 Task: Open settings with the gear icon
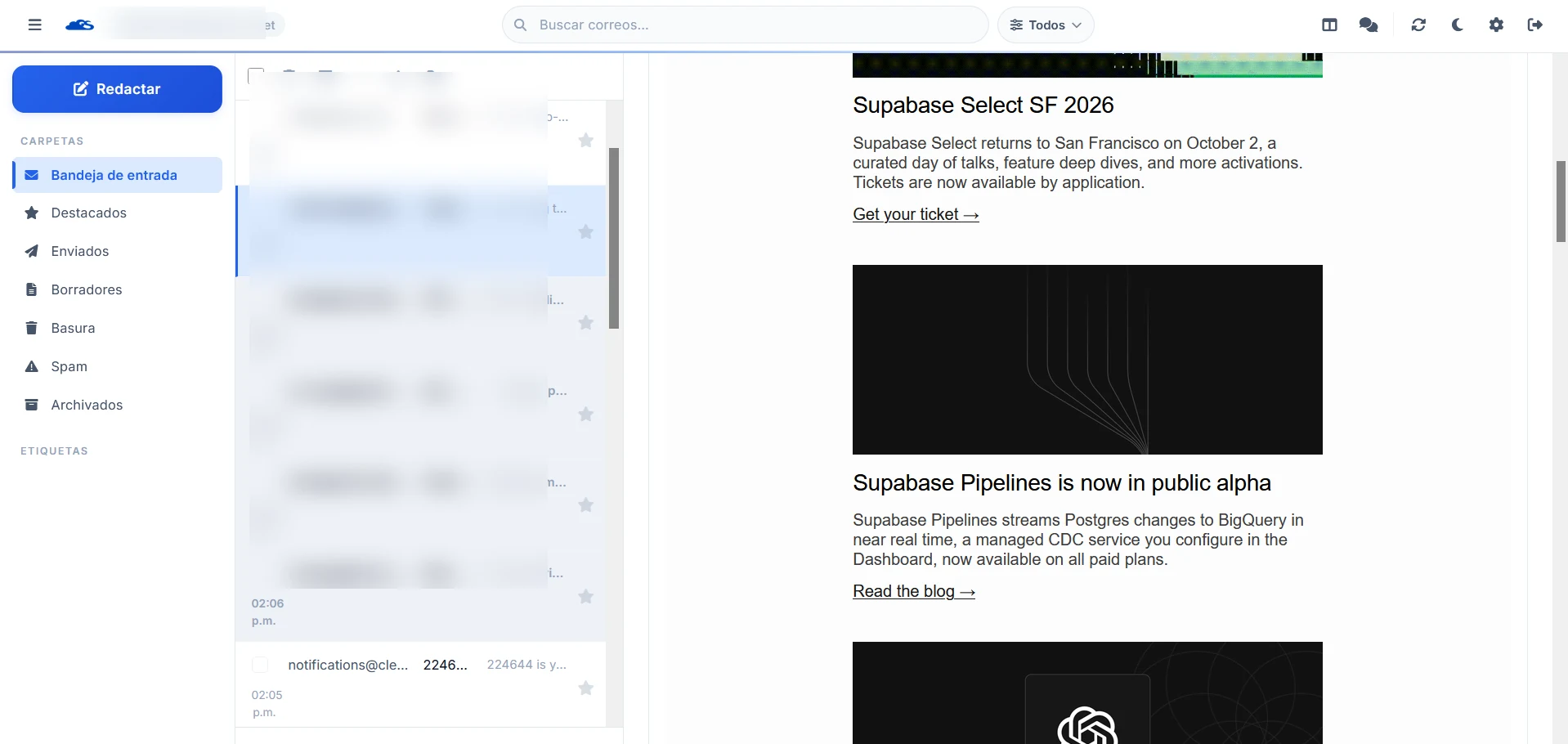click(1496, 25)
